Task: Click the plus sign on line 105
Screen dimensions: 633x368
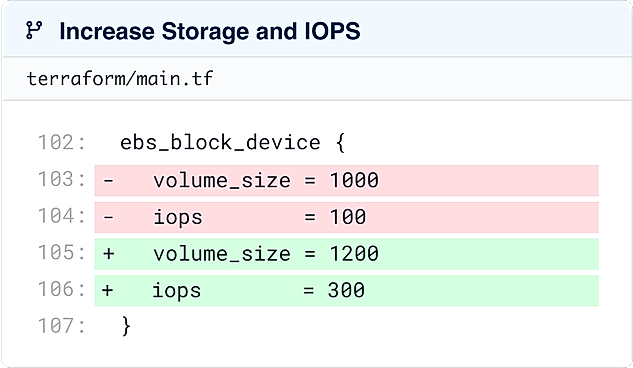Action: tap(108, 254)
